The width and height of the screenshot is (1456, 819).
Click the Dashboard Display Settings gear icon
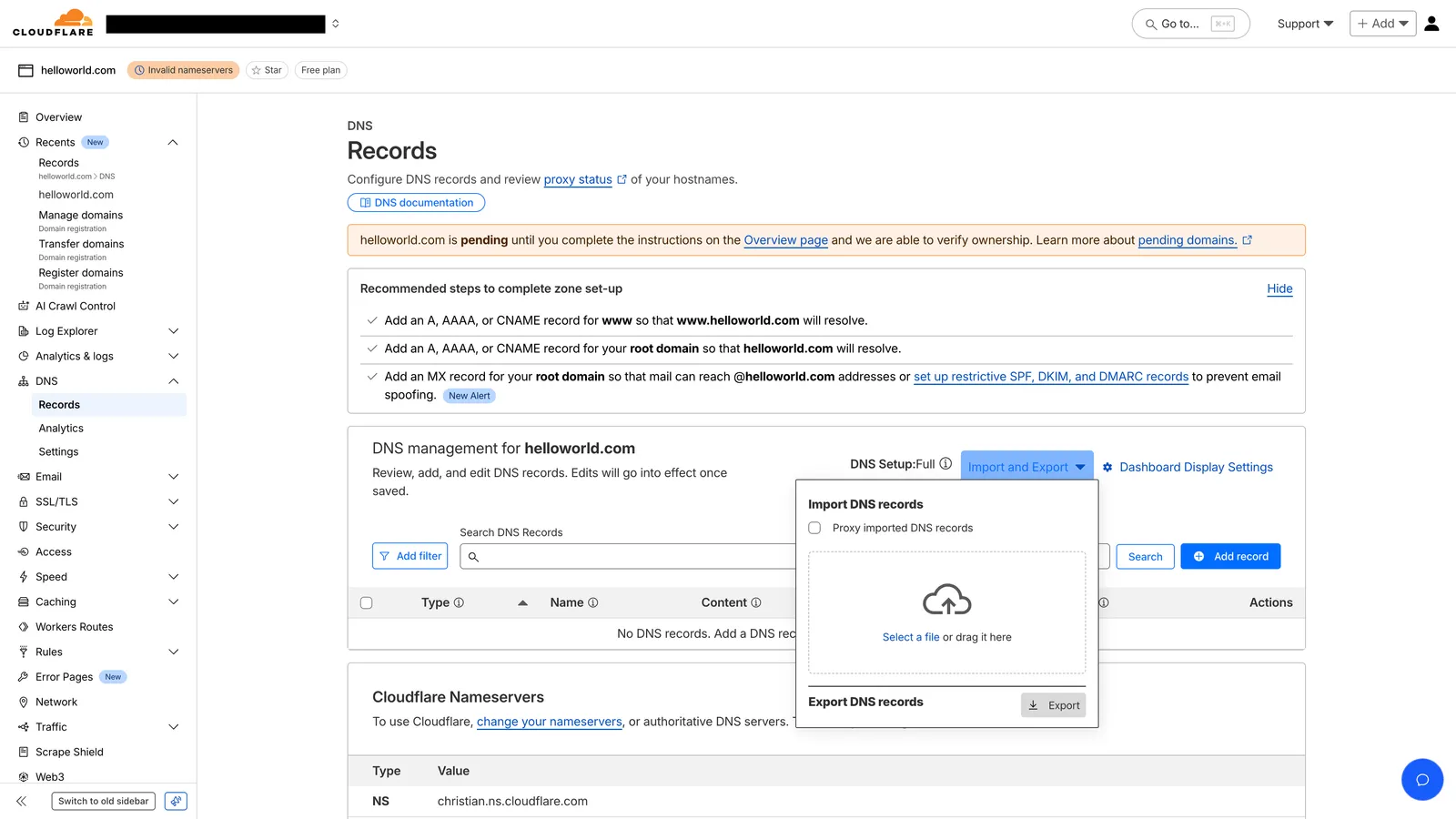(1107, 467)
